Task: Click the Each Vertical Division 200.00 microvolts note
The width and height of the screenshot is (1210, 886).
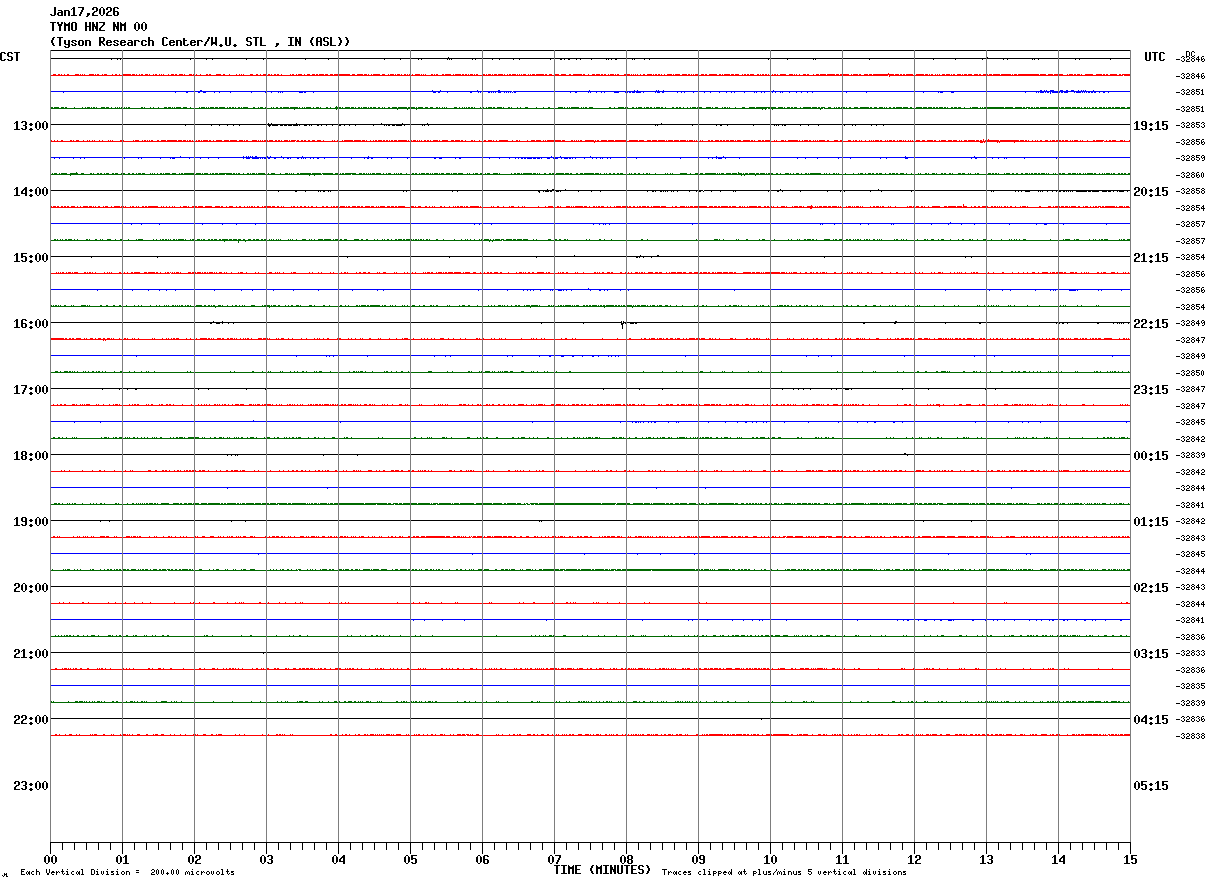Action: click(127, 873)
